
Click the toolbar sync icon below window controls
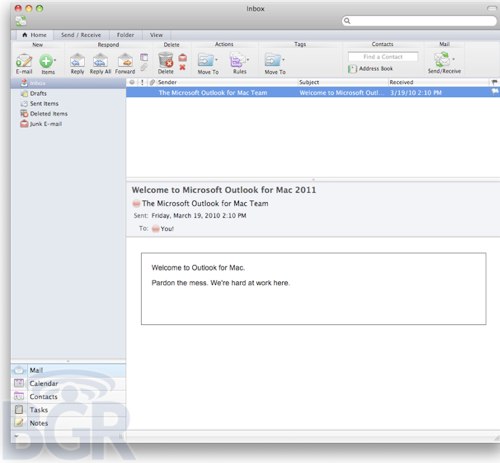click(21, 21)
